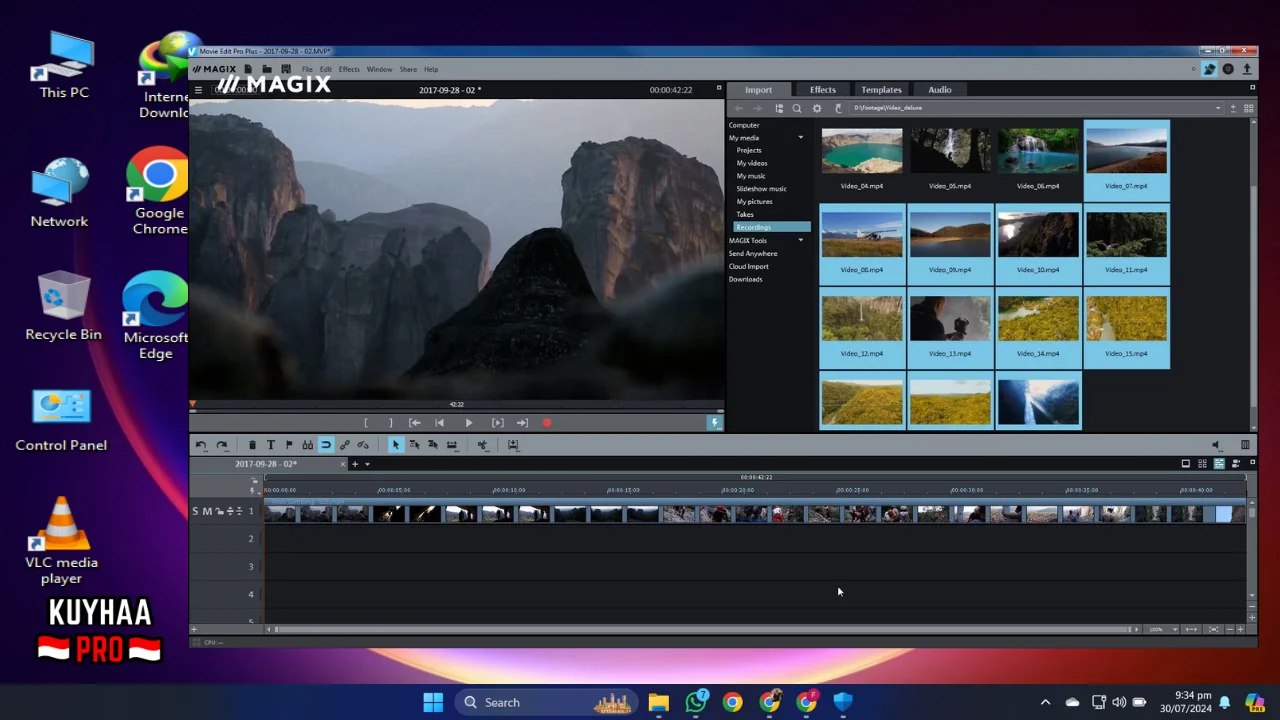Viewport: 1280px width, 720px height.
Task: Close the 2017-09-28 - 02 project tab
Action: coord(342,464)
